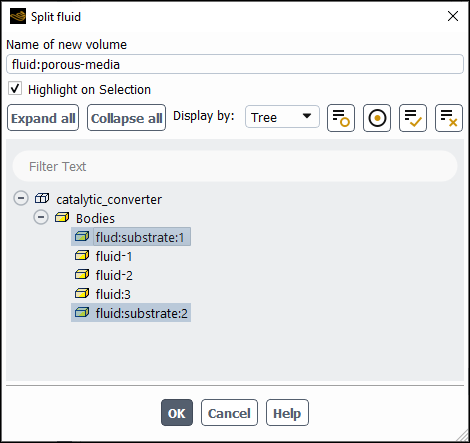
Task: Select fluid-1 in the tree
Action: click(114, 256)
